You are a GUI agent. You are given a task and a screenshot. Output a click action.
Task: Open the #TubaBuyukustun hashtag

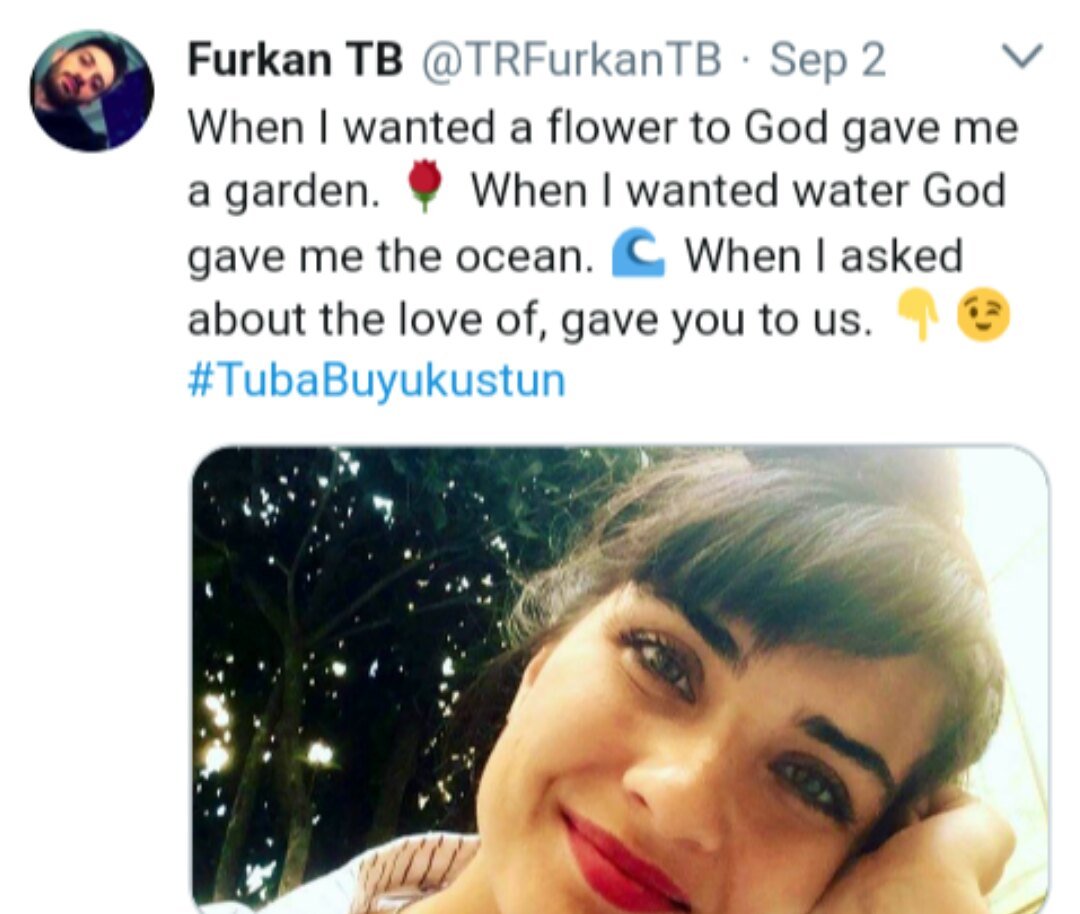coord(377,381)
